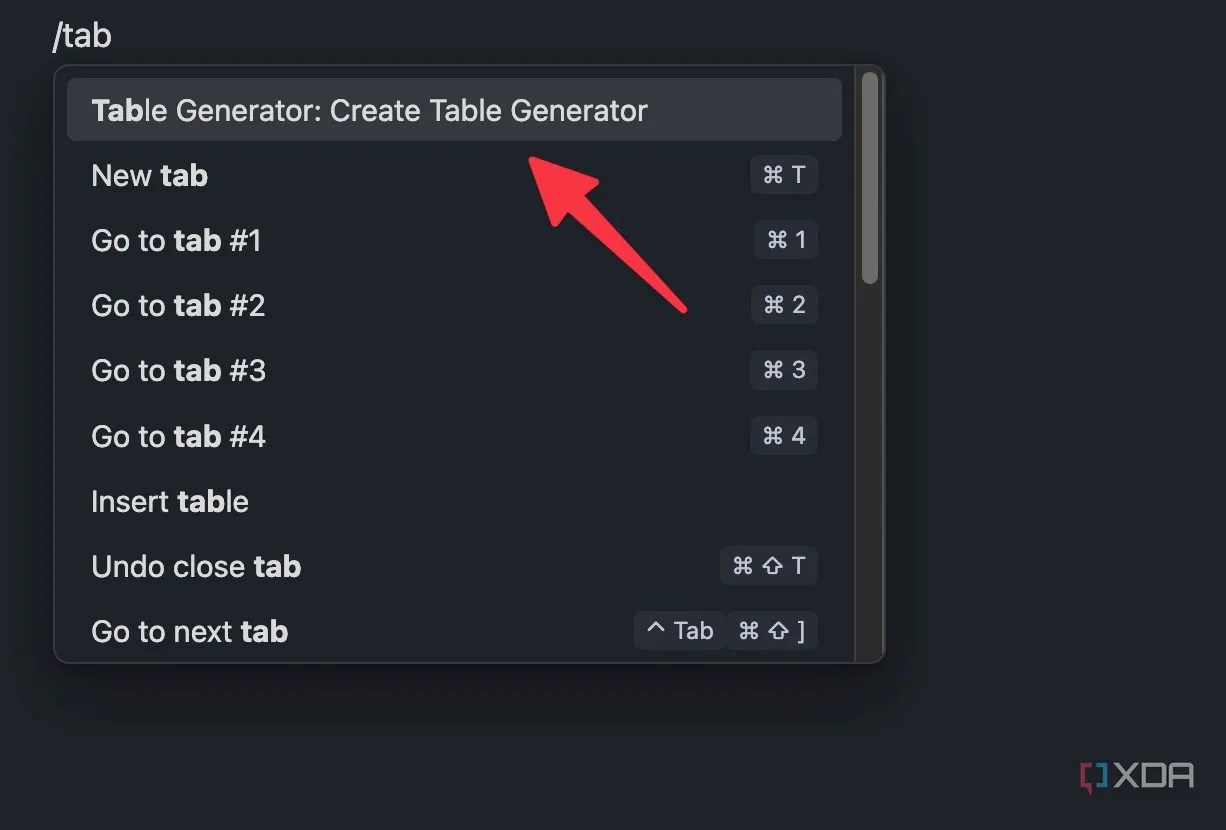Click the ⌘1 shortcut badge
1226x830 pixels.
[785, 240]
